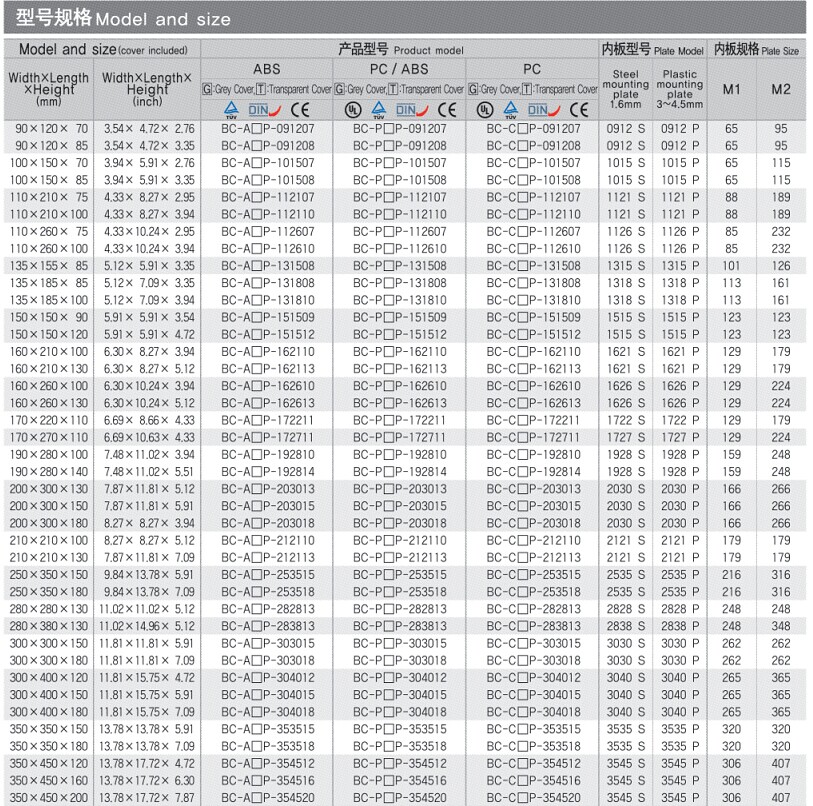Screen dimensions: 813x806
Task: Click the TÜV logo under PC / ABS
Action: coord(379,110)
